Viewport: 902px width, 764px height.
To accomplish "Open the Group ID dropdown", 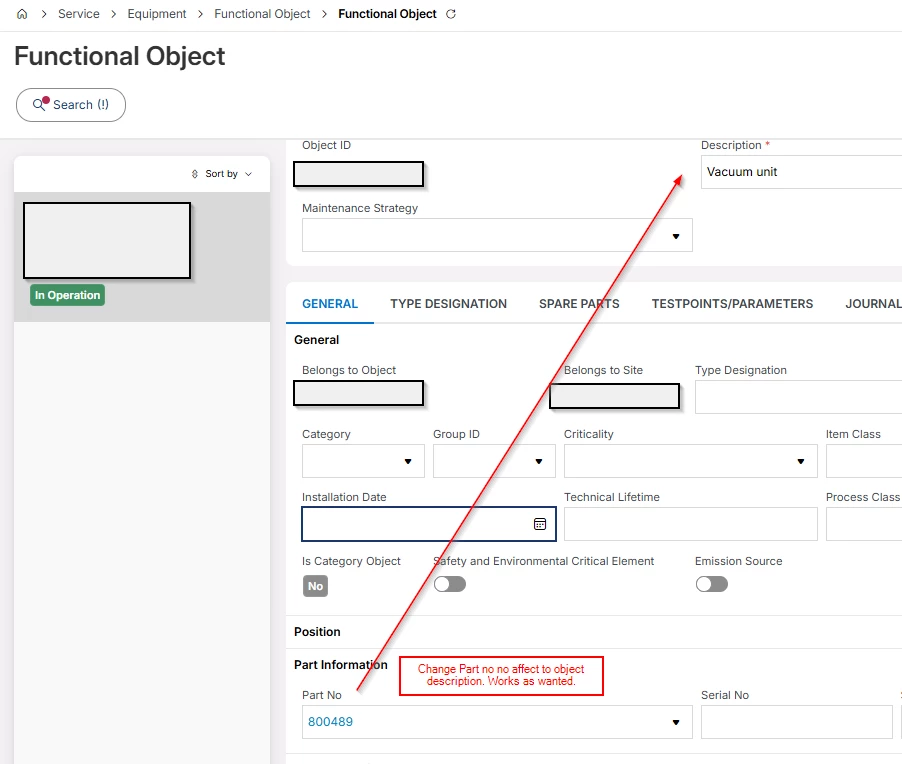I will pyautogui.click(x=538, y=461).
